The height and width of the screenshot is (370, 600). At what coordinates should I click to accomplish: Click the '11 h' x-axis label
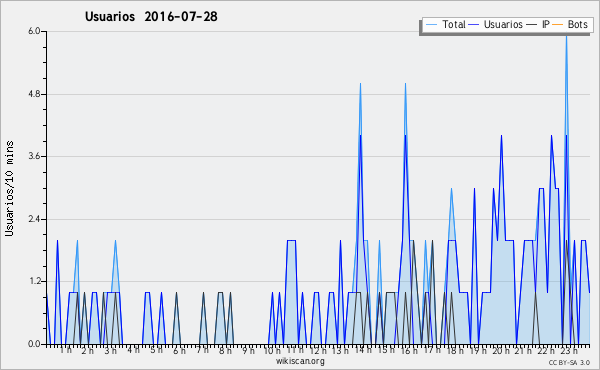tap(295, 350)
